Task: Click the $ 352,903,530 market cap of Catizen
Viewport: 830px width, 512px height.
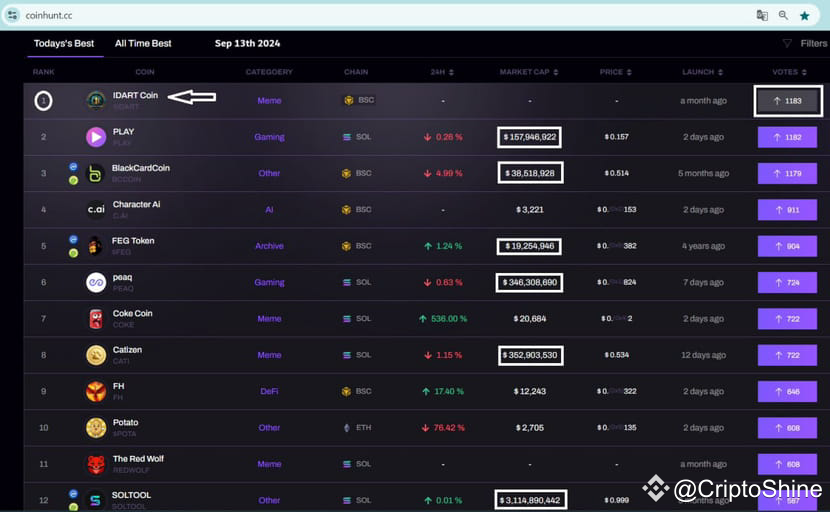Action: (x=530, y=355)
